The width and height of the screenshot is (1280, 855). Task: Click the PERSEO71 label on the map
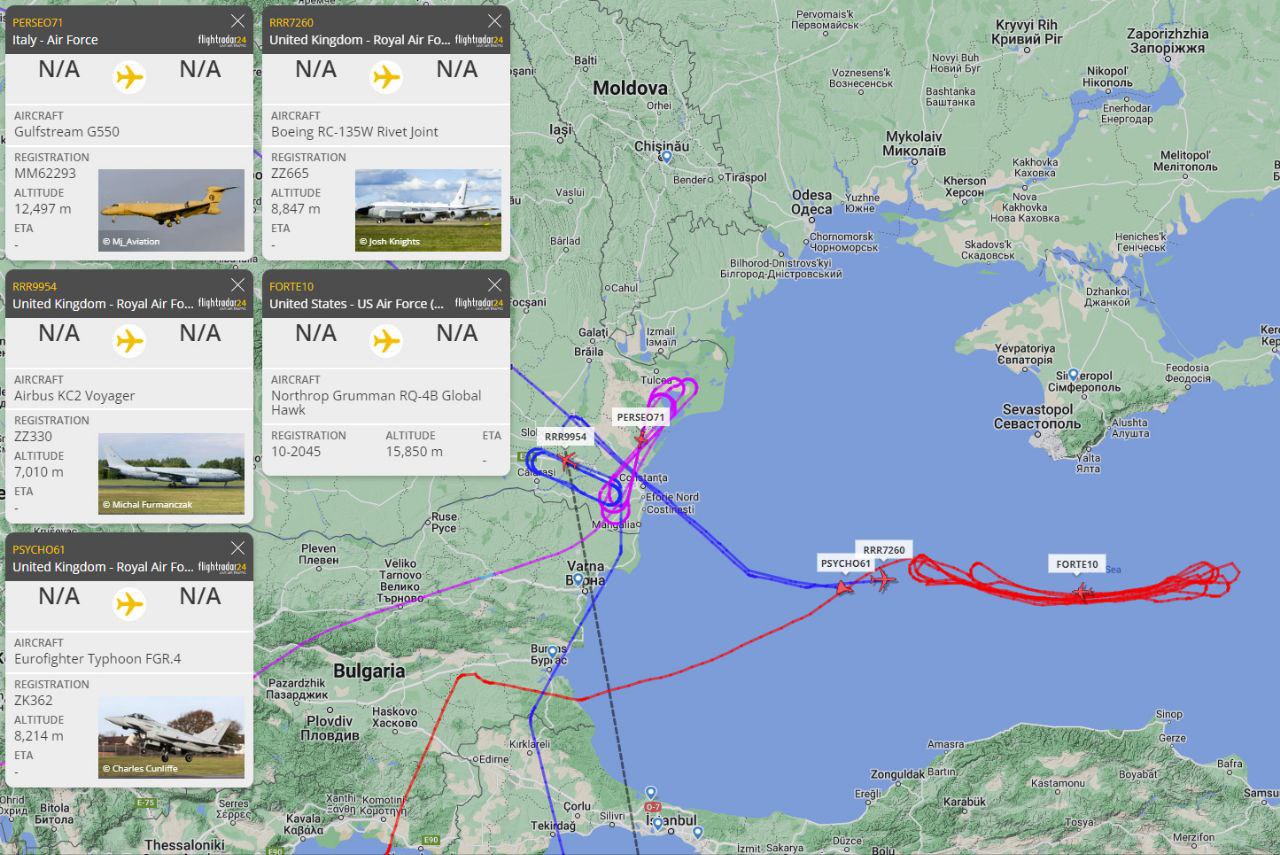coord(640,417)
